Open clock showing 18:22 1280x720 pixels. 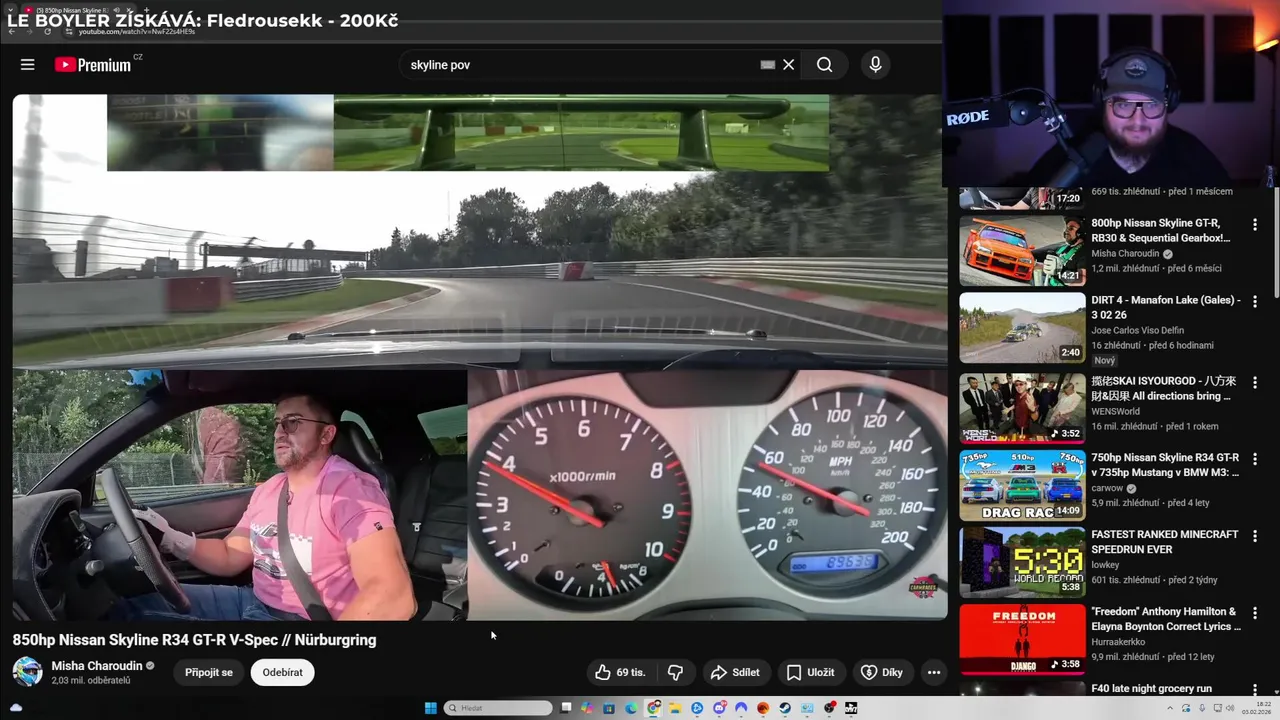[1257, 708]
